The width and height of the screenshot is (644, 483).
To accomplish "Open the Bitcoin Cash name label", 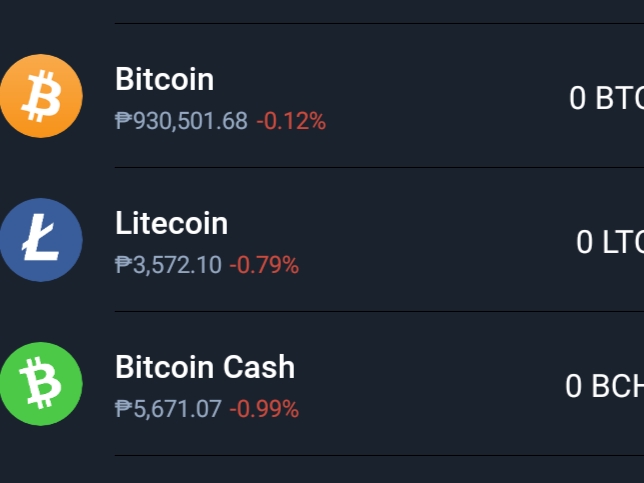I will pos(205,367).
